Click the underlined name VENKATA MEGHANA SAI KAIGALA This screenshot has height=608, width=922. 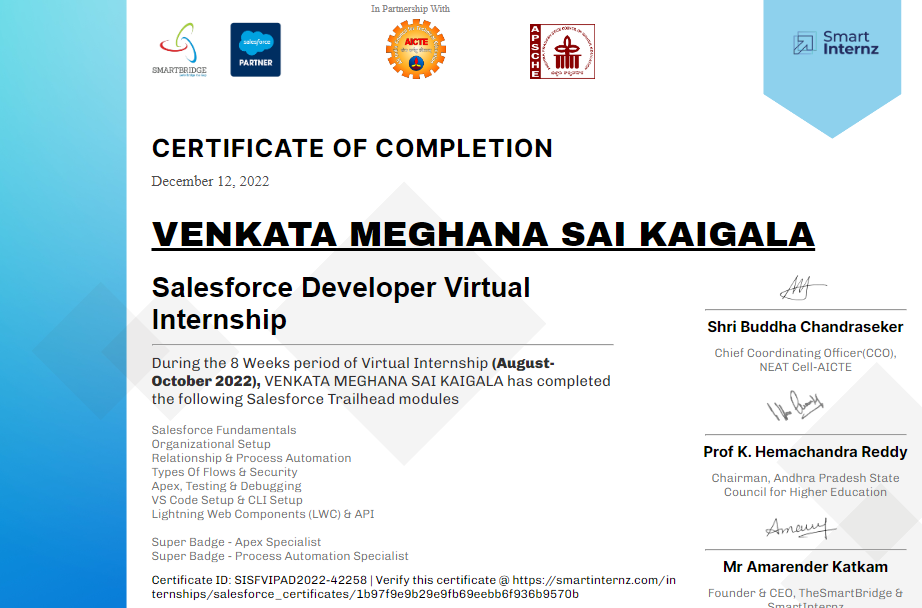(483, 235)
